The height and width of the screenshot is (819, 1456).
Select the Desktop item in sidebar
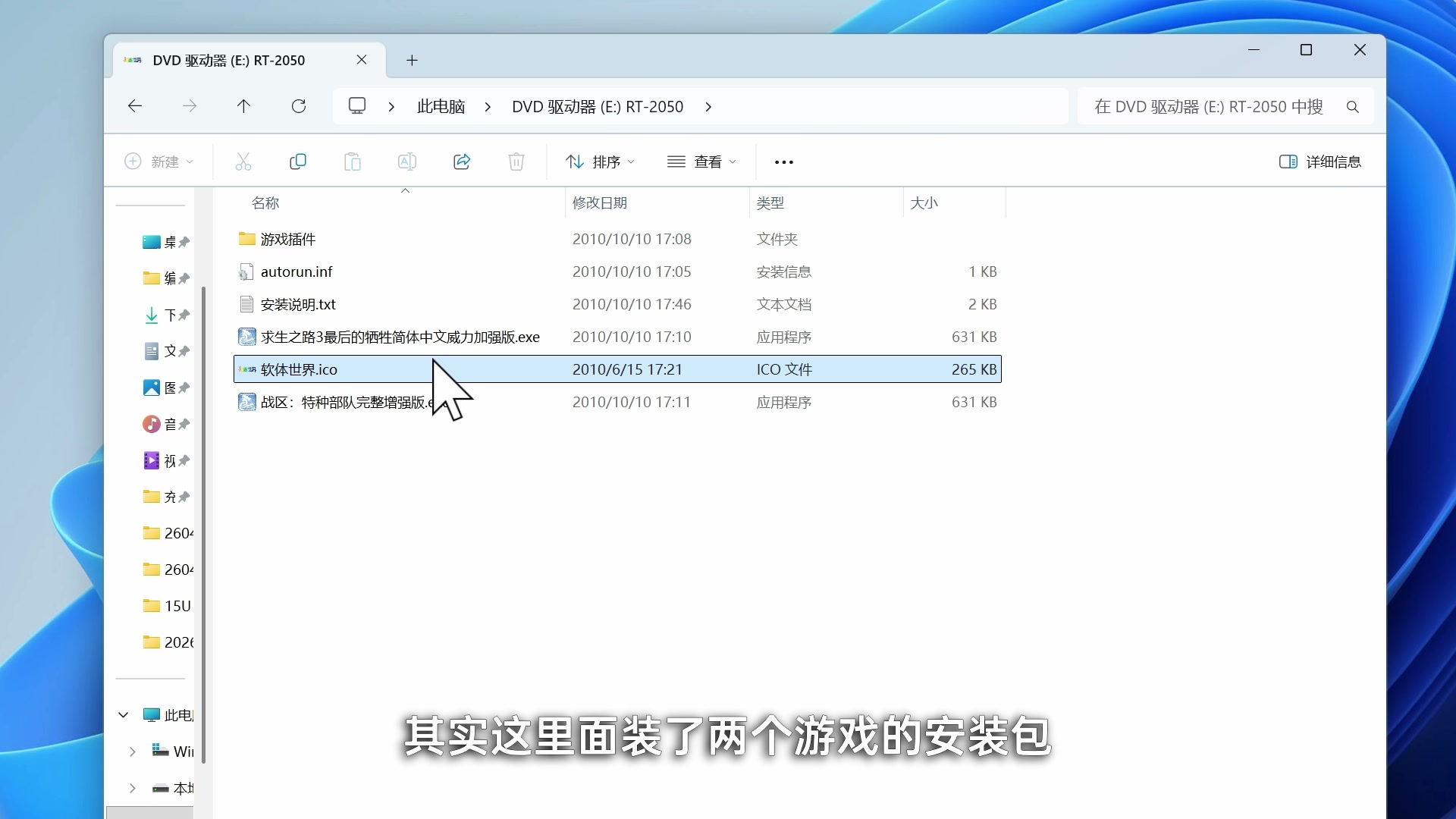coord(166,242)
